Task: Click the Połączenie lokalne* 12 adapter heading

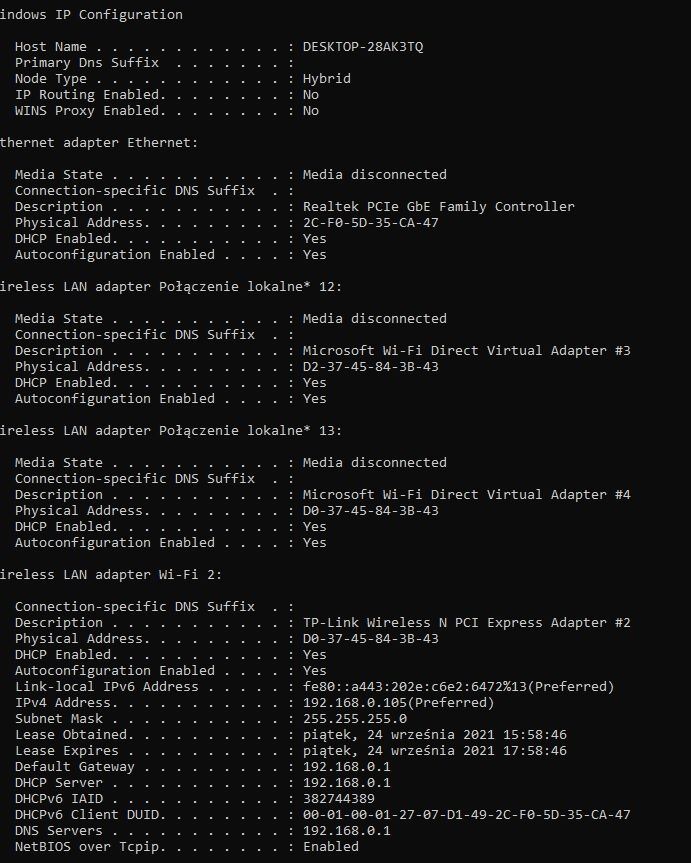Action: point(171,287)
